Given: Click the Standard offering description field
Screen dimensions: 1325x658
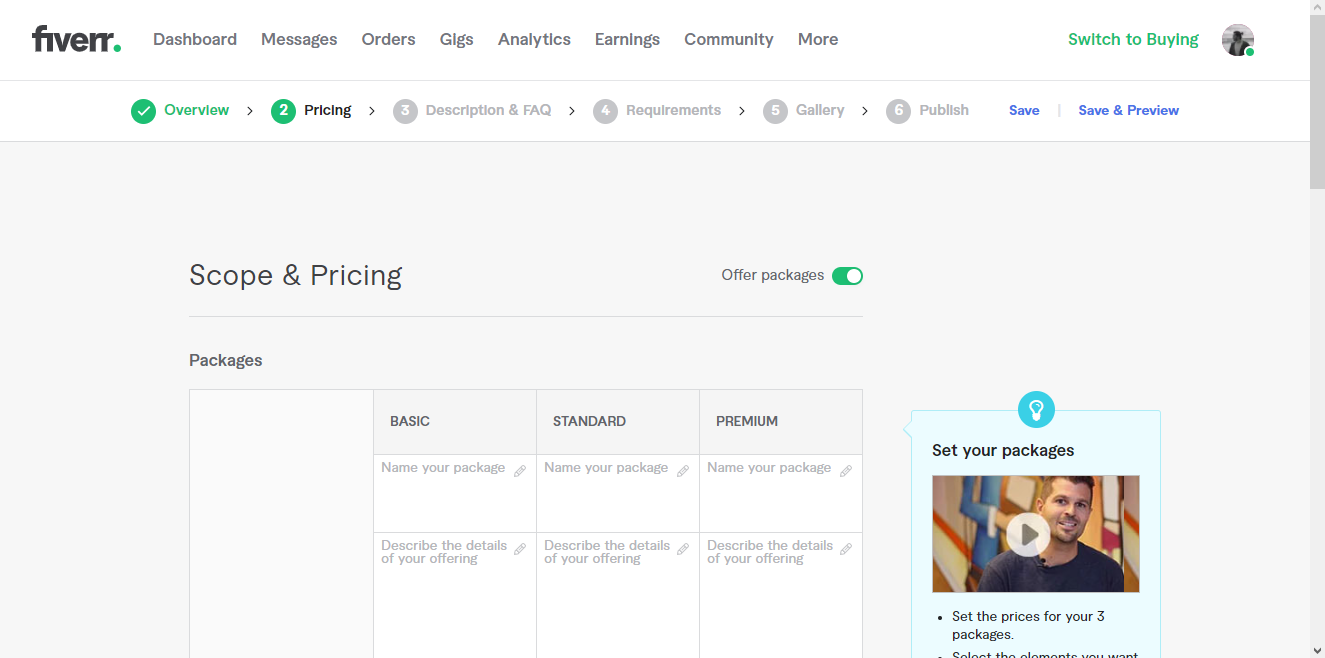Looking at the screenshot, I should point(618,595).
